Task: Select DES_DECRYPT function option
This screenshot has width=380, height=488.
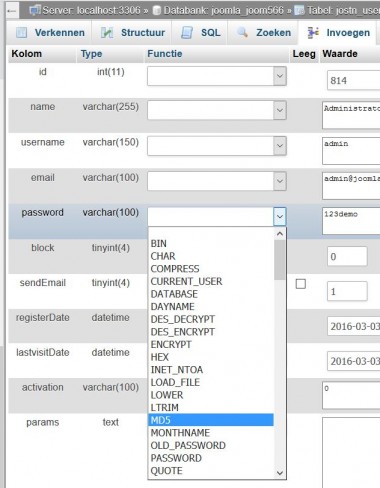Action: 211,319
